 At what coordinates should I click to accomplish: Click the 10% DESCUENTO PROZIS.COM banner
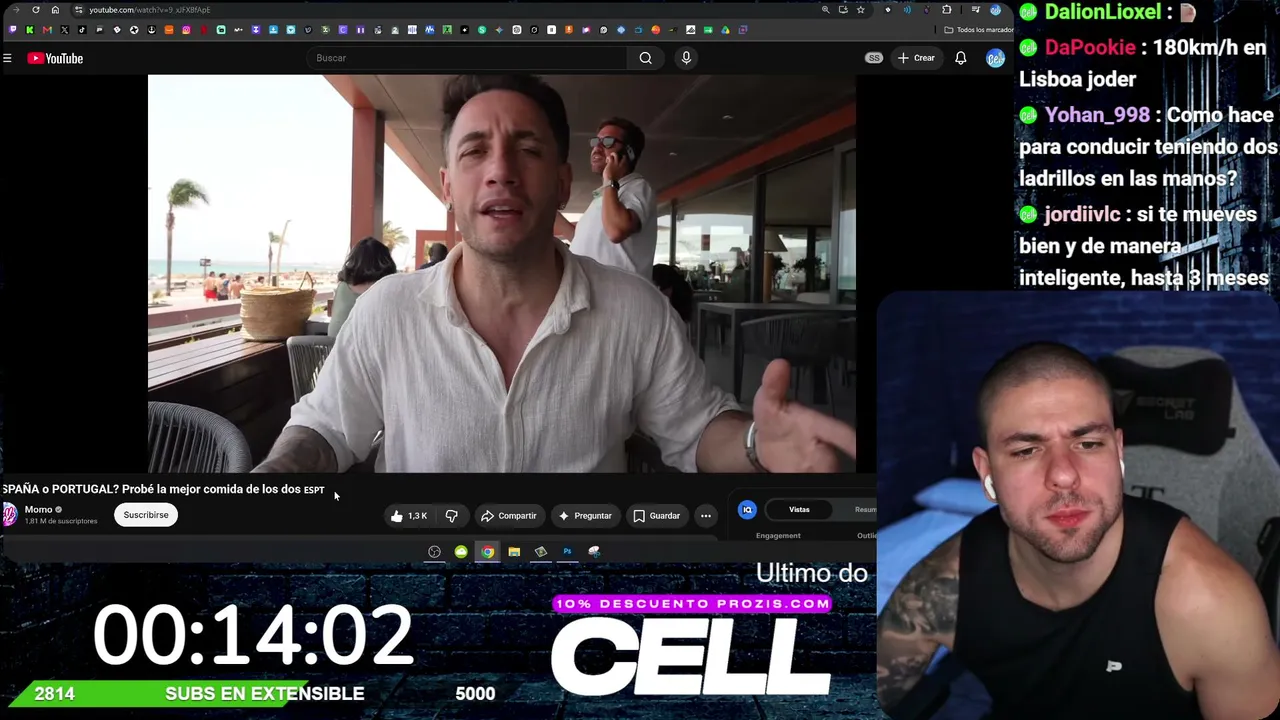692,604
